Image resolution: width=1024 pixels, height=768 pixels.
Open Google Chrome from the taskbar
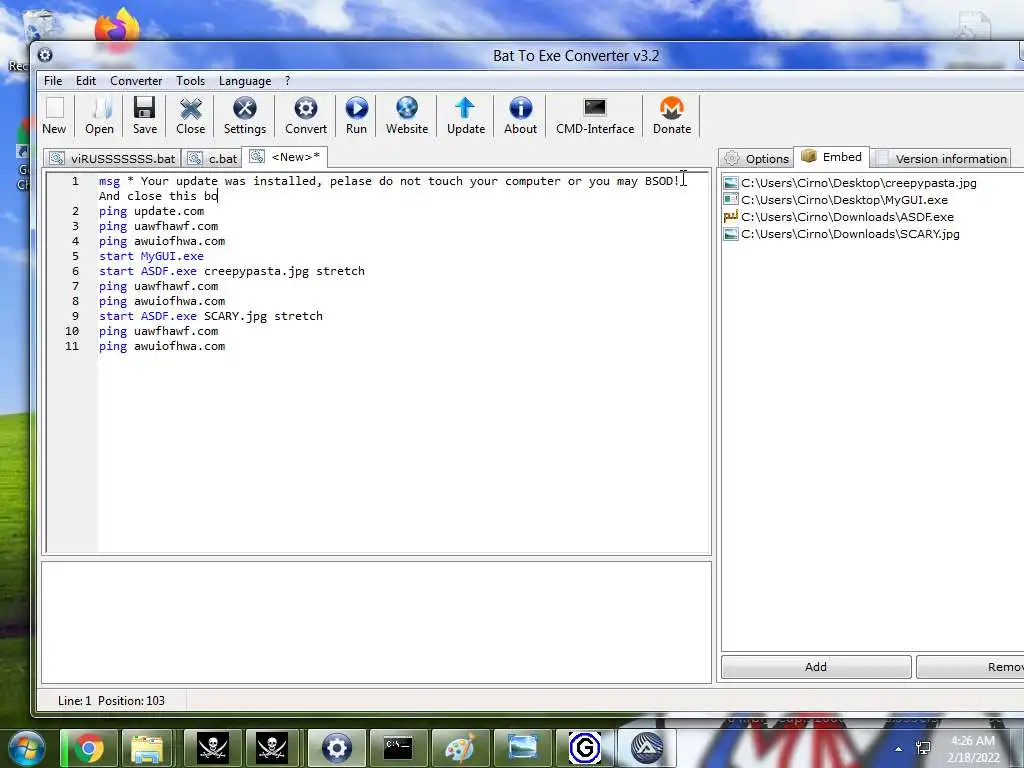coord(89,747)
